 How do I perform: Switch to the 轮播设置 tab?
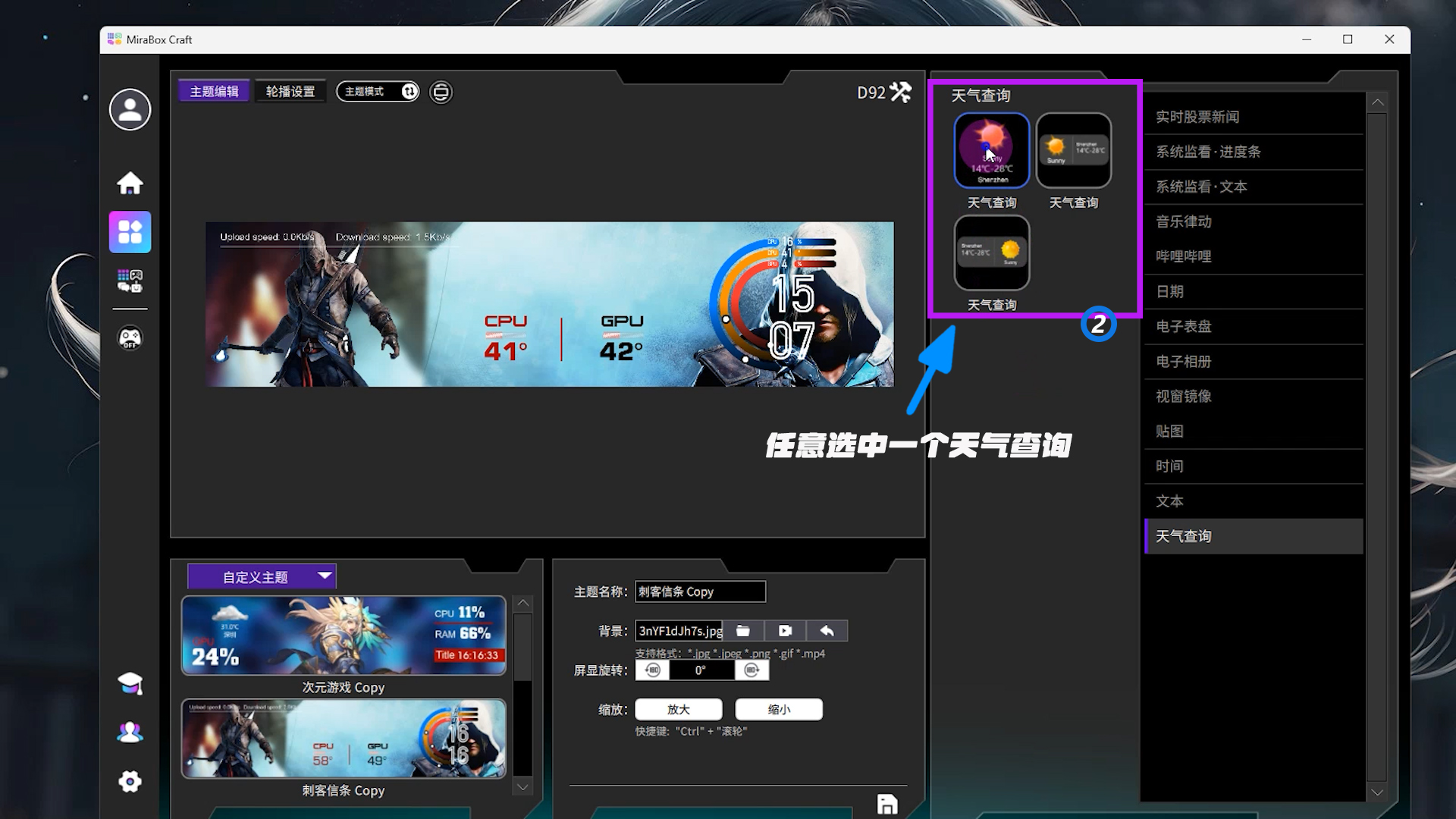pos(290,92)
